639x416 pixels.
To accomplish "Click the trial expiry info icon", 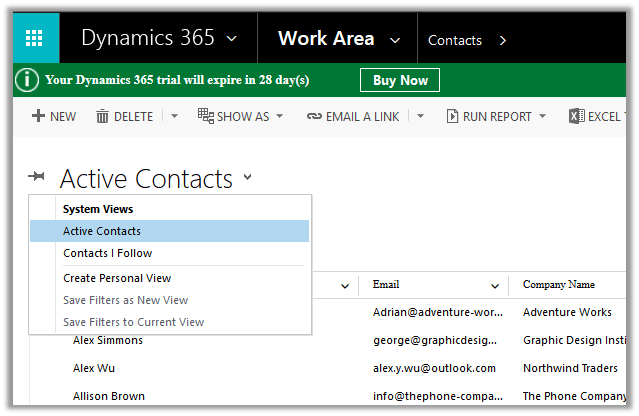I will (27, 80).
